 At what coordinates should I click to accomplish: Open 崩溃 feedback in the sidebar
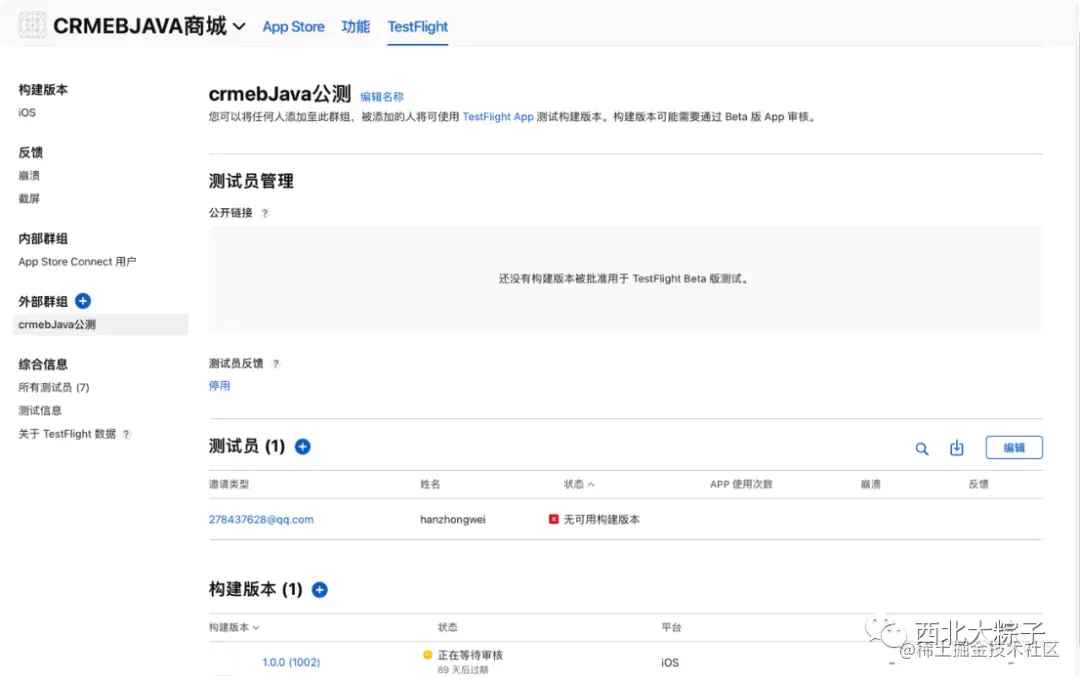(x=29, y=176)
